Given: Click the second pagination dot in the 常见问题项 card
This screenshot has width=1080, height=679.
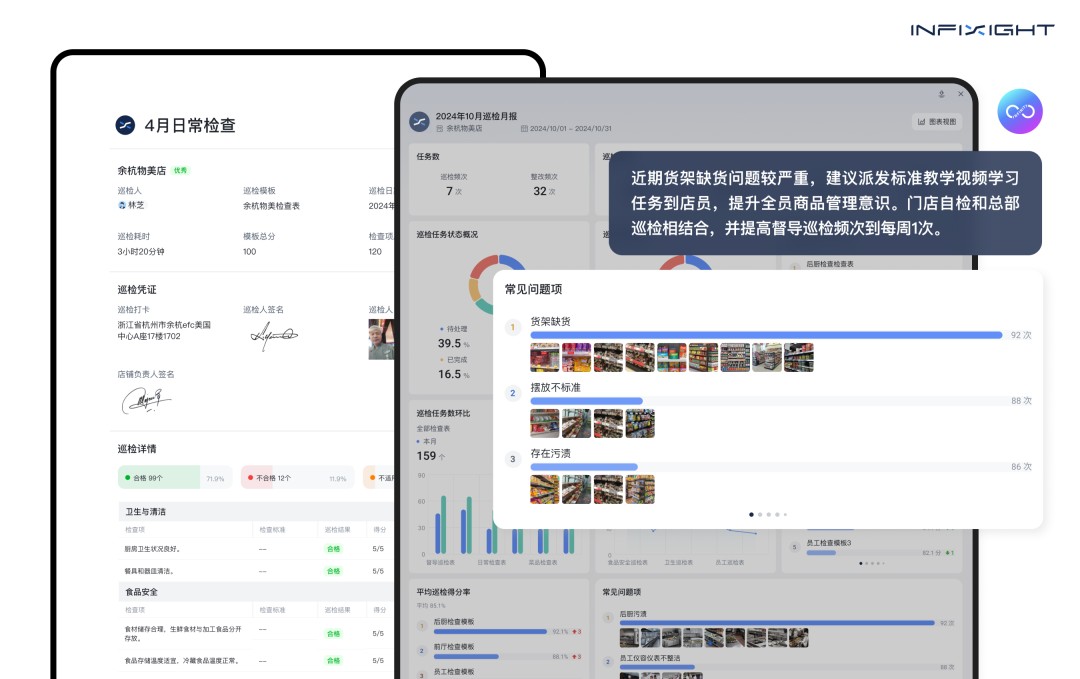Looking at the screenshot, I should click(x=760, y=514).
